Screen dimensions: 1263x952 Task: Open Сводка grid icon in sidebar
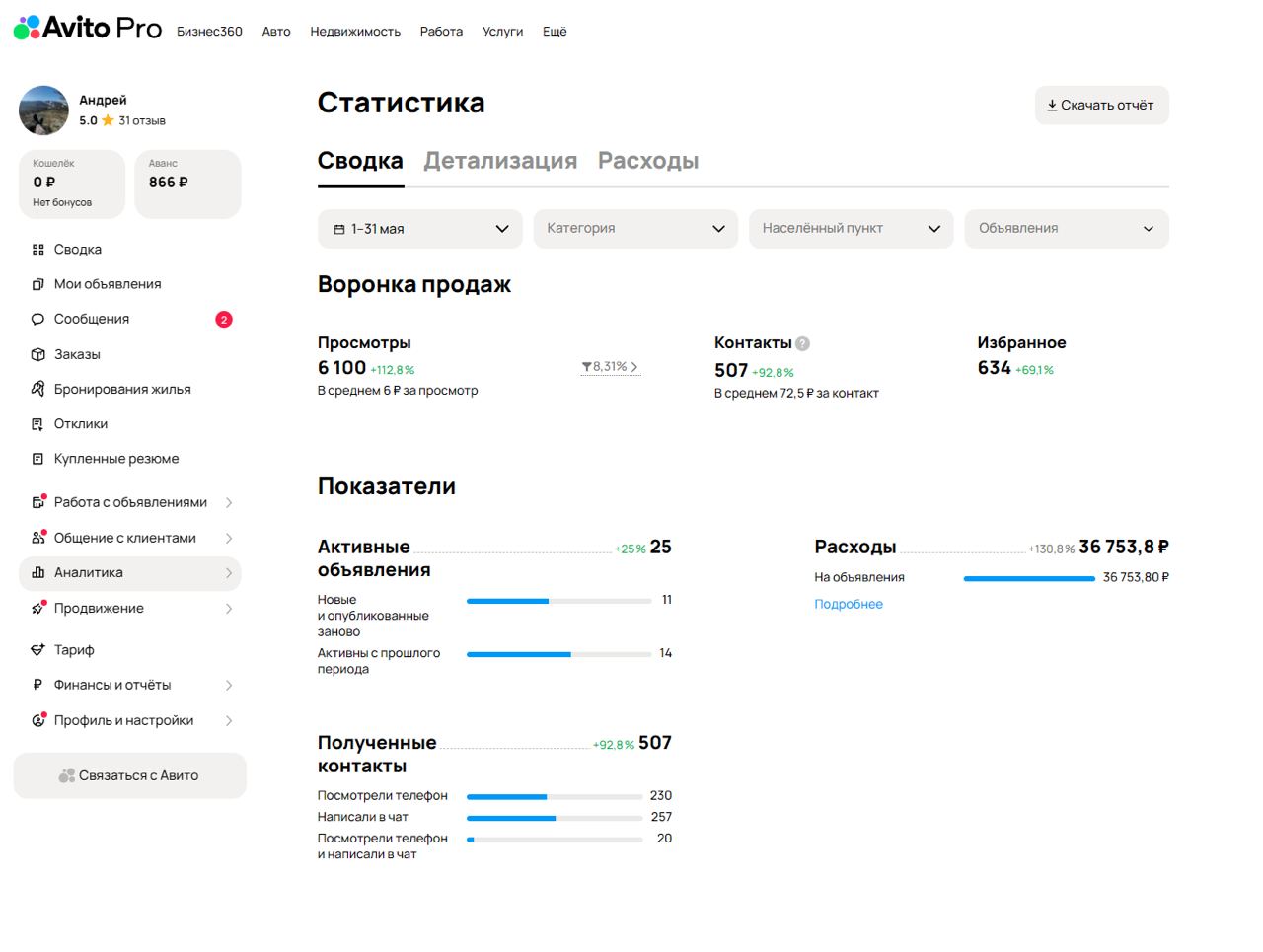[x=37, y=250]
